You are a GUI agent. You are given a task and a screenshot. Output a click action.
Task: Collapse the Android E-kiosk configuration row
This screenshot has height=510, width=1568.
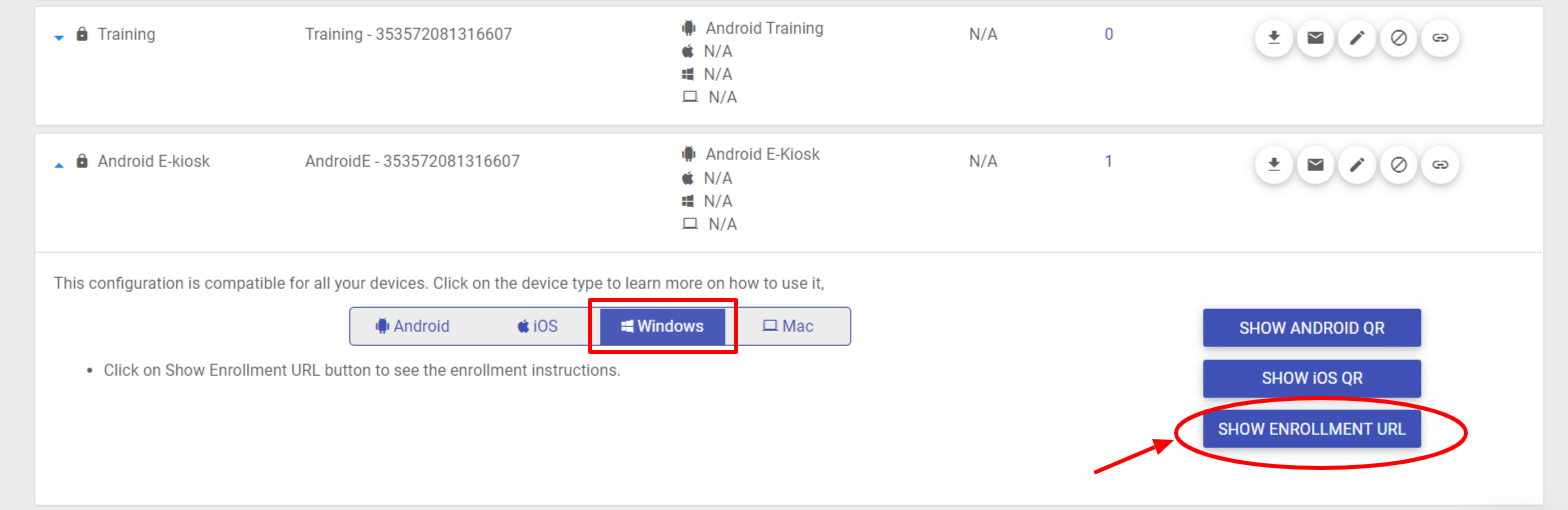click(59, 163)
